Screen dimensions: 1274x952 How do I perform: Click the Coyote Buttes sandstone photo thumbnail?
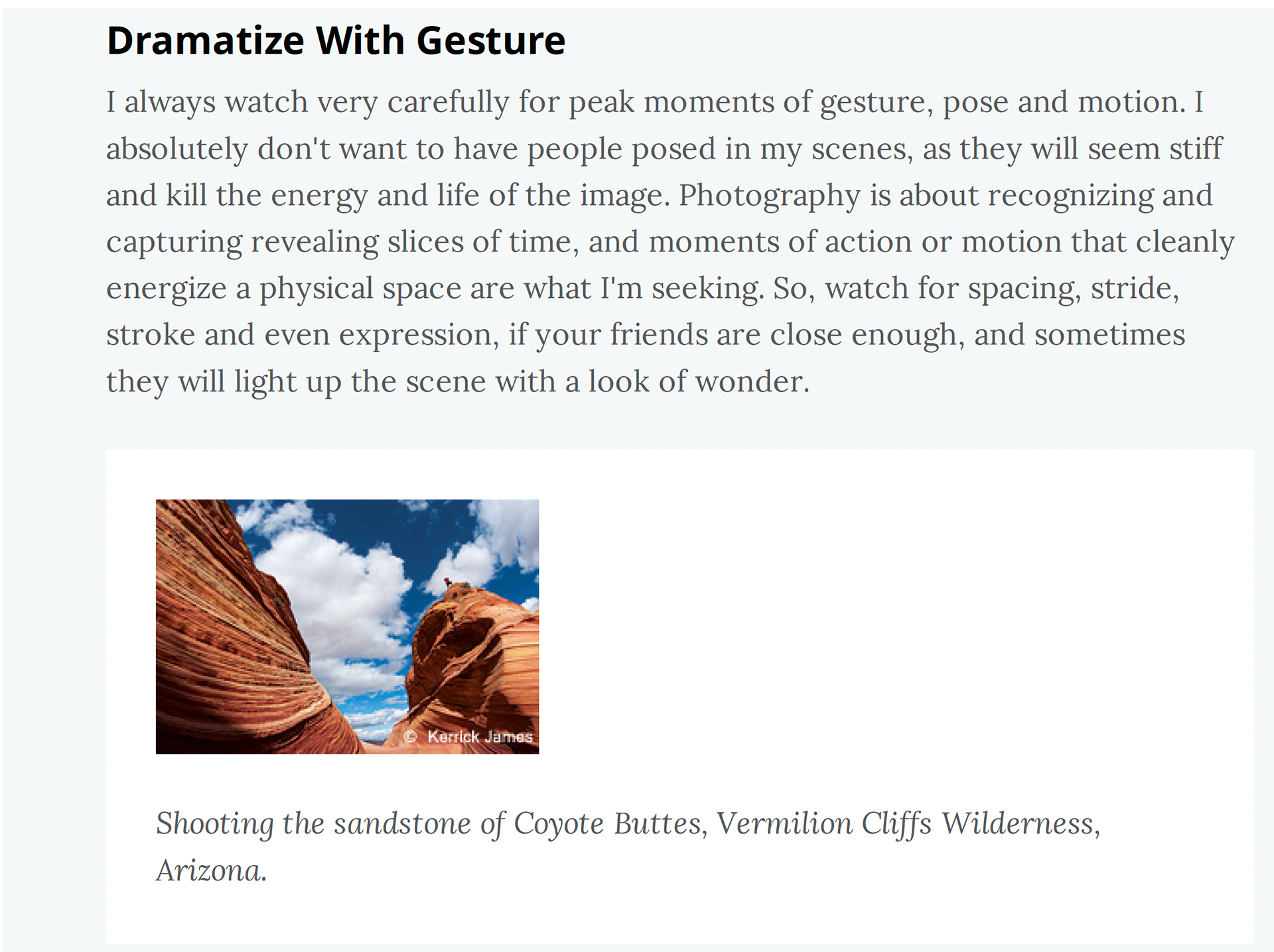[x=347, y=626]
